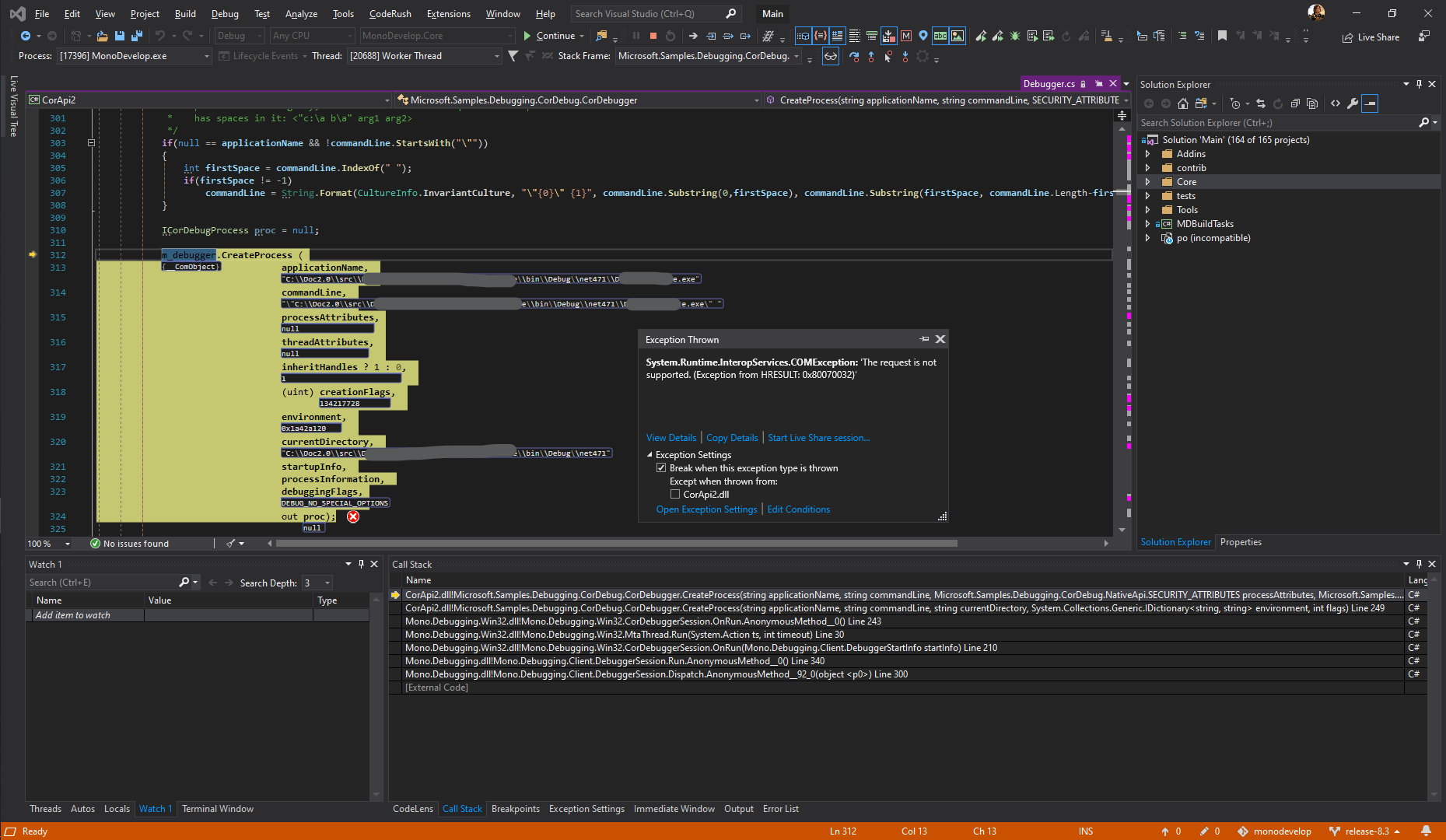Click Open Exception Settings

[x=706, y=509]
